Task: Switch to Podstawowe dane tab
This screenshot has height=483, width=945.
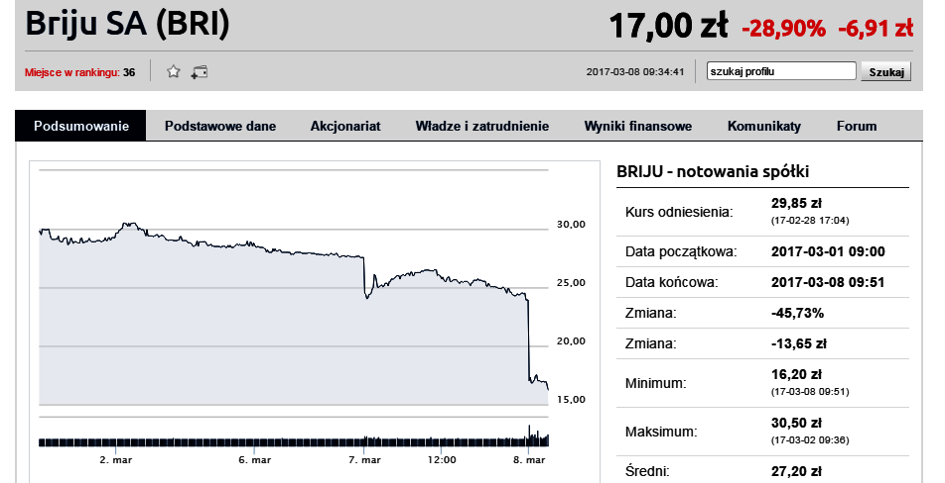Action: click(x=220, y=126)
